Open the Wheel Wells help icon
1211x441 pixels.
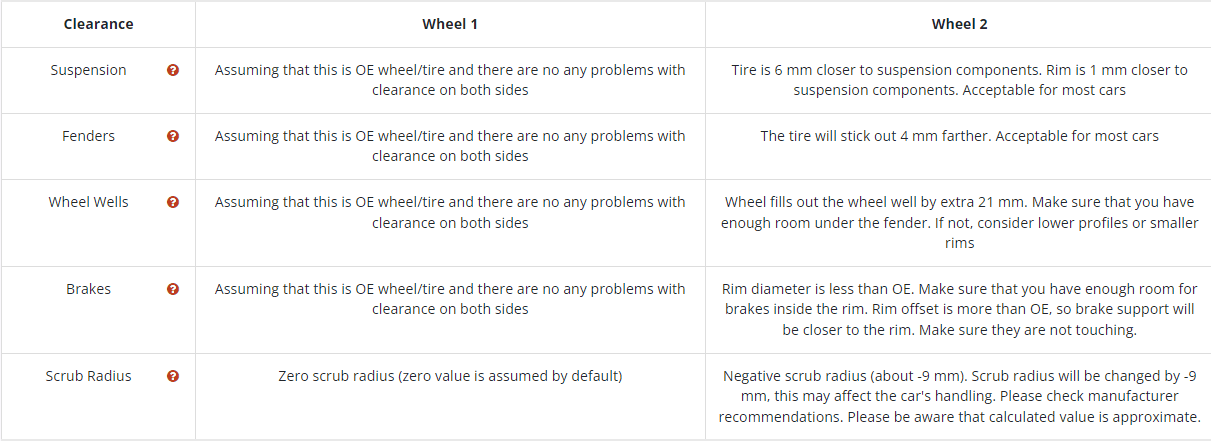[173, 202]
